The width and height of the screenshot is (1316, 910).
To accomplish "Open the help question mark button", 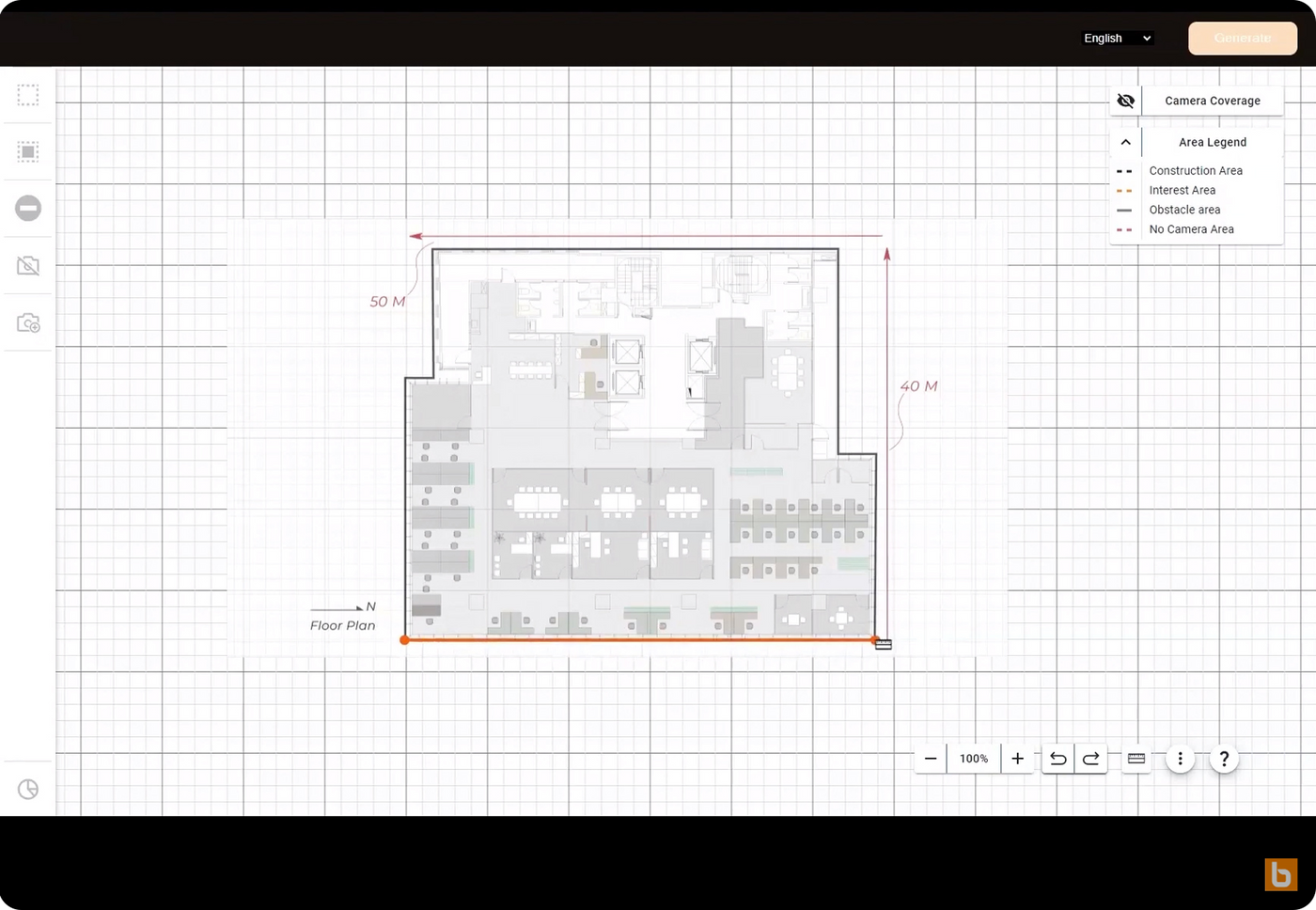I will (1224, 759).
